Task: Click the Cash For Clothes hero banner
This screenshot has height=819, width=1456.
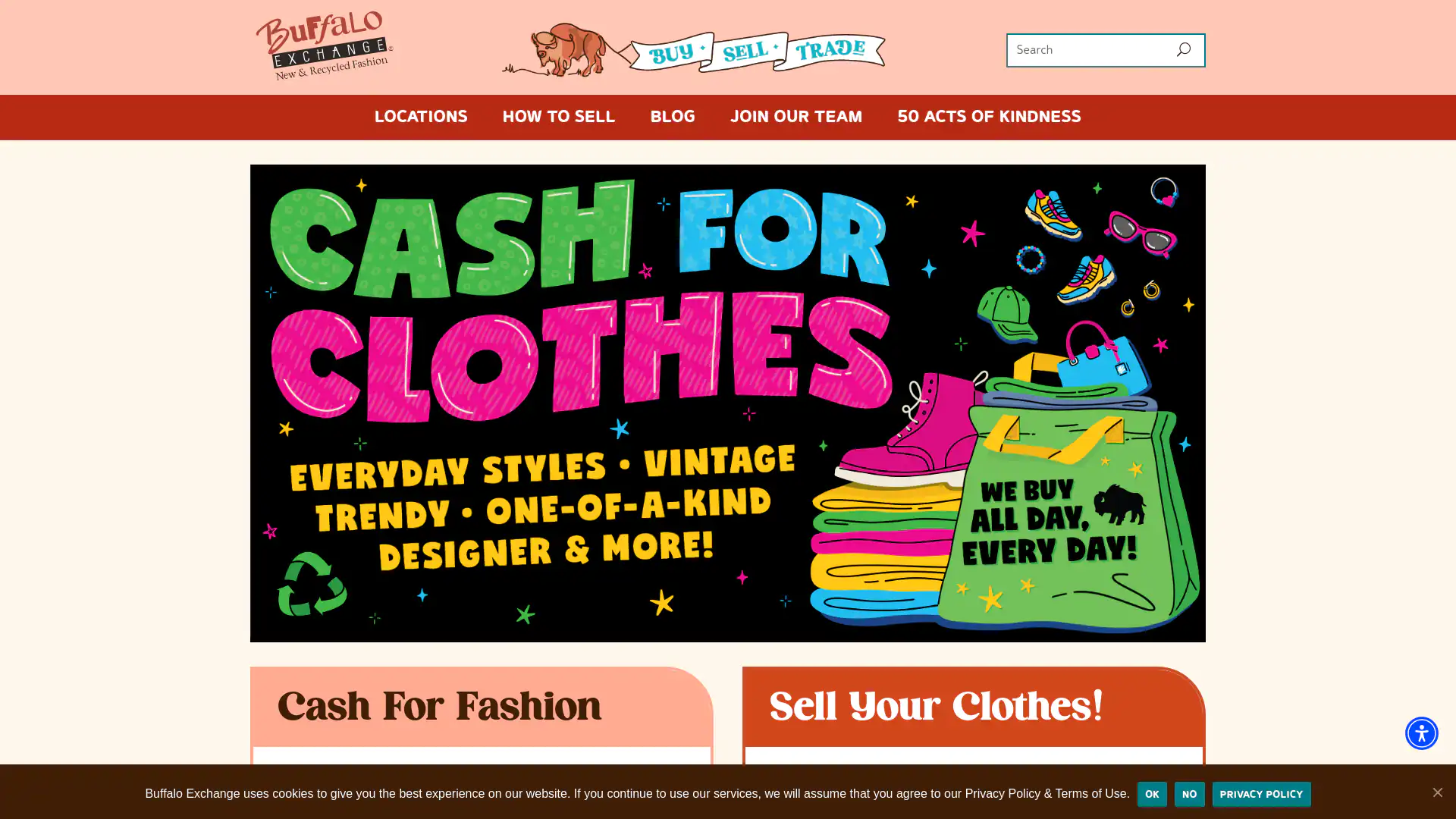Action: pyautogui.click(x=727, y=403)
